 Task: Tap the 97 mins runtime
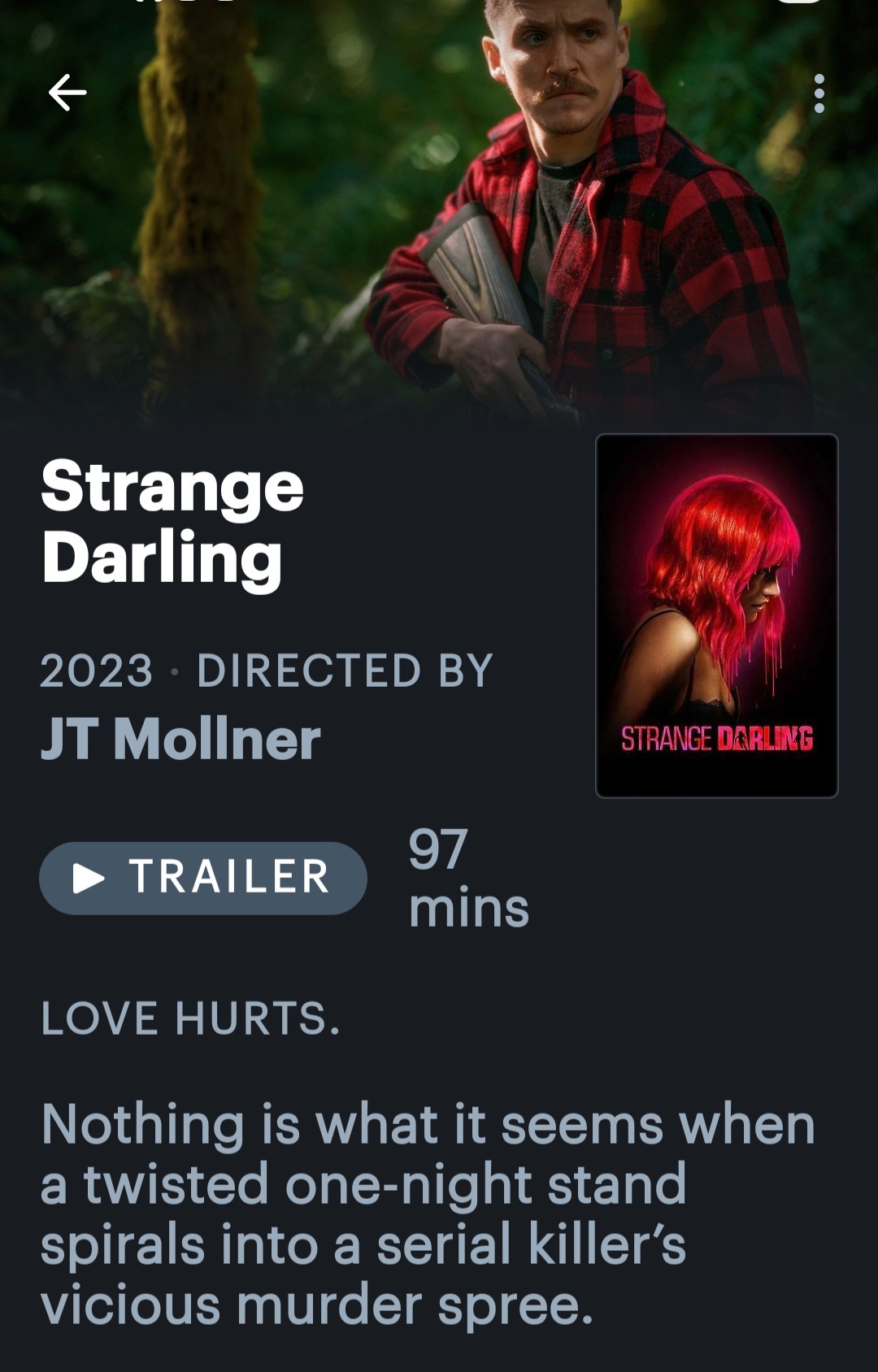click(468, 878)
